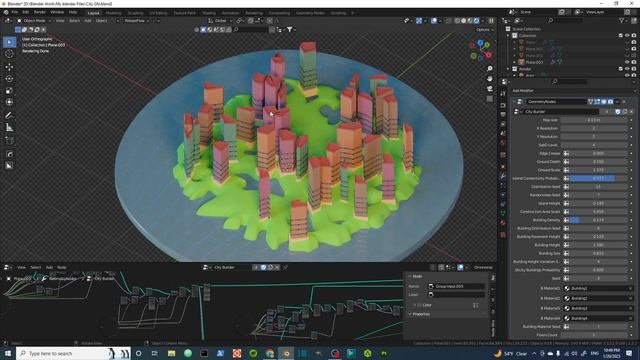Toggle camera view icon in viewport
Viewport: 640px width, 360px height.
tap(489, 89)
